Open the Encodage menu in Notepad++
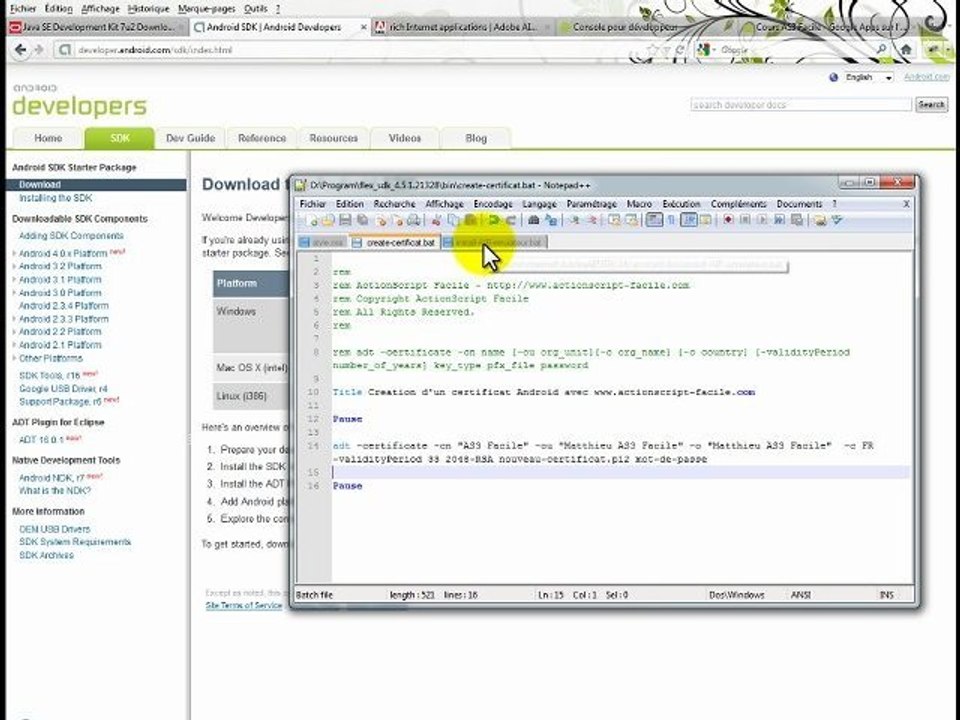 click(493, 204)
